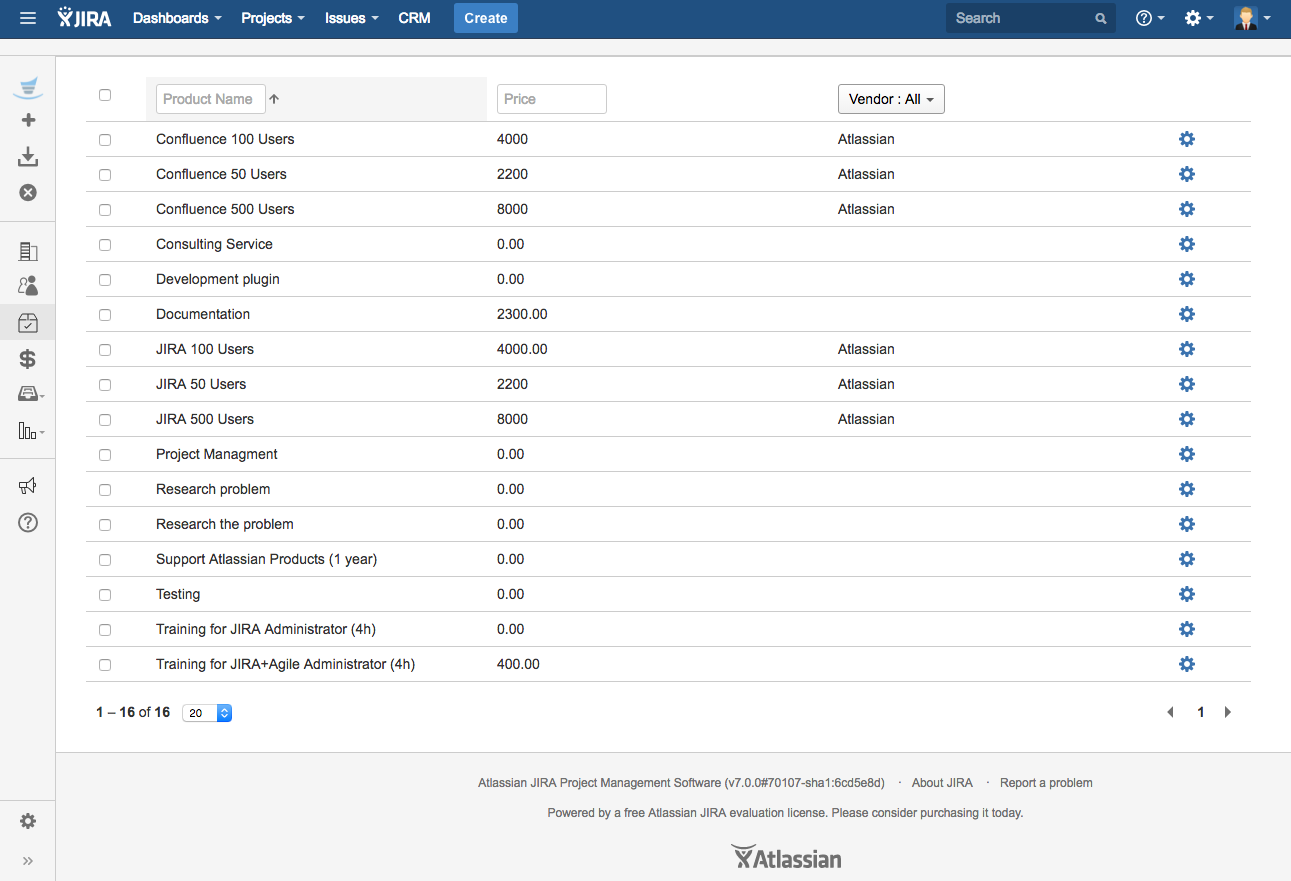Image resolution: width=1291 pixels, height=881 pixels.
Task: Click the plus icon in the left sidebar
Action: [x=28, y=120]
